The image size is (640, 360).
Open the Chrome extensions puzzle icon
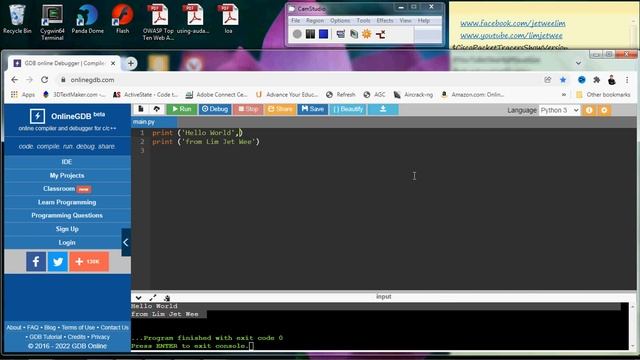(596, 80)
